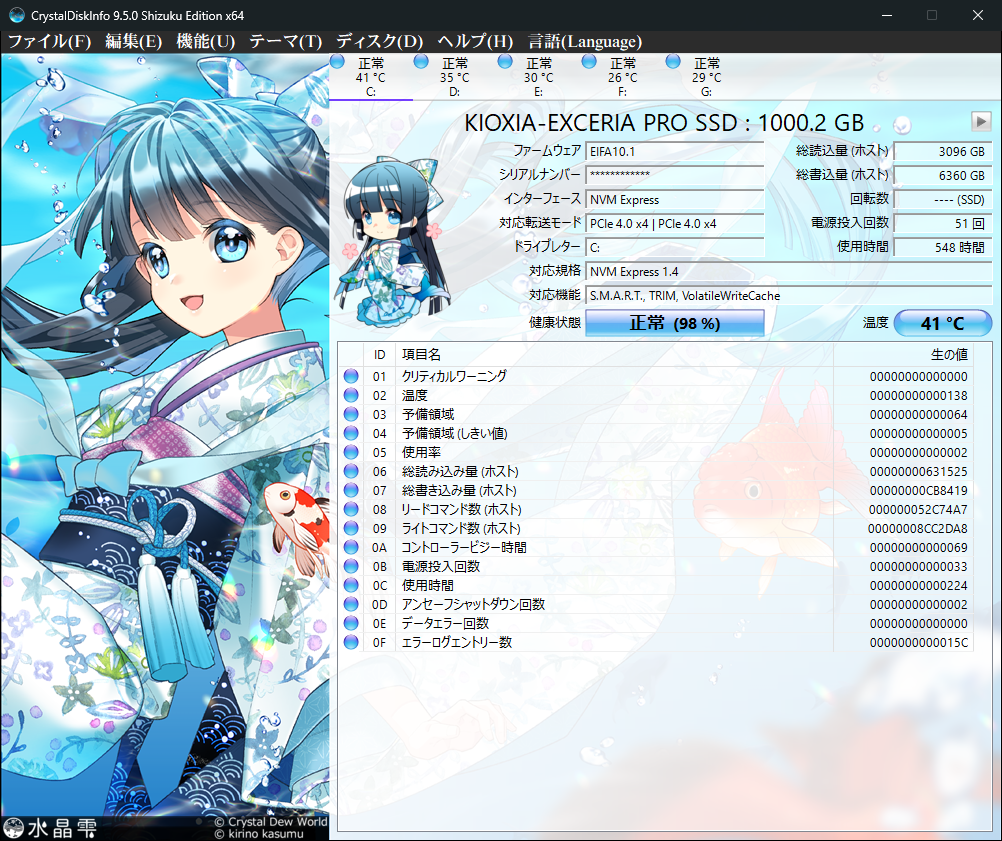Click status icon for 0F エラーログエントリー数
Viewport: 1002px width, 841px height.
(x=351, y=642)
